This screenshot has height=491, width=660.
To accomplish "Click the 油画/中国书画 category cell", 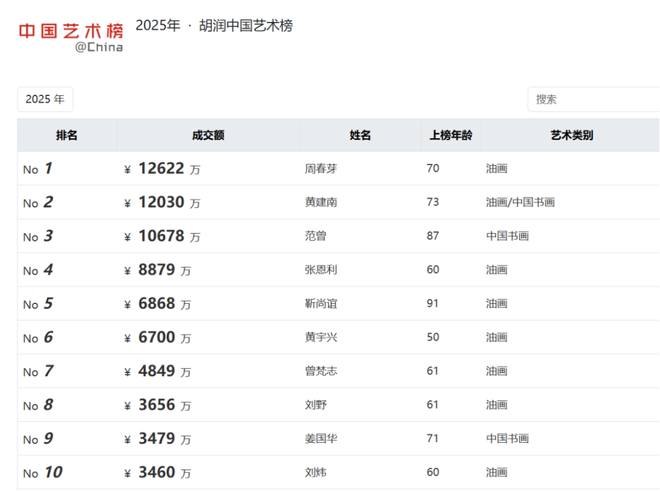I will (x=520, y=203).
